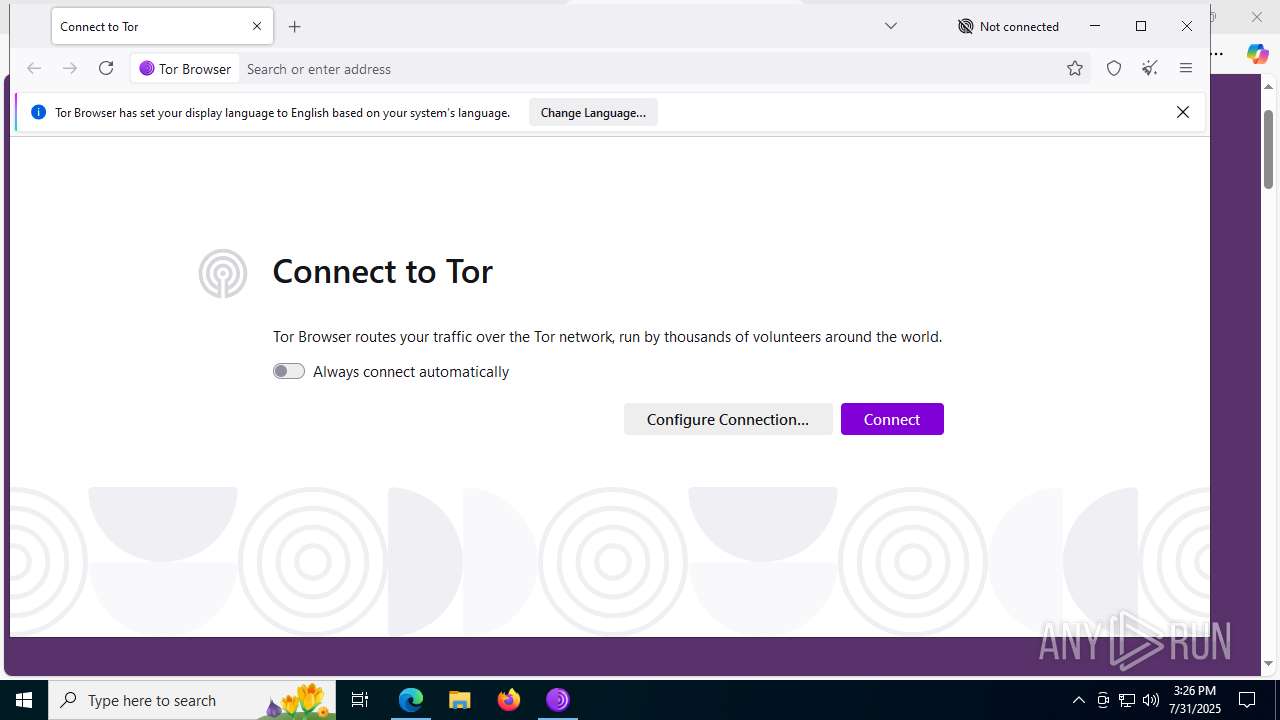Click the Tor Browser identity icon
Screen dimensions: 1280x720
click(x=185, y=69)
